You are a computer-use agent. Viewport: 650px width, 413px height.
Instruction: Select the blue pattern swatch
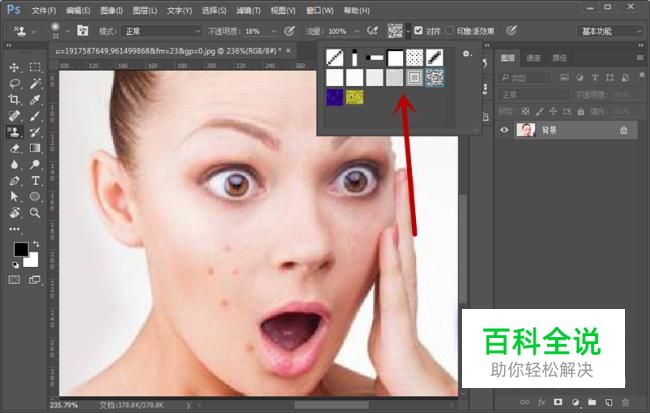(334, 96)
